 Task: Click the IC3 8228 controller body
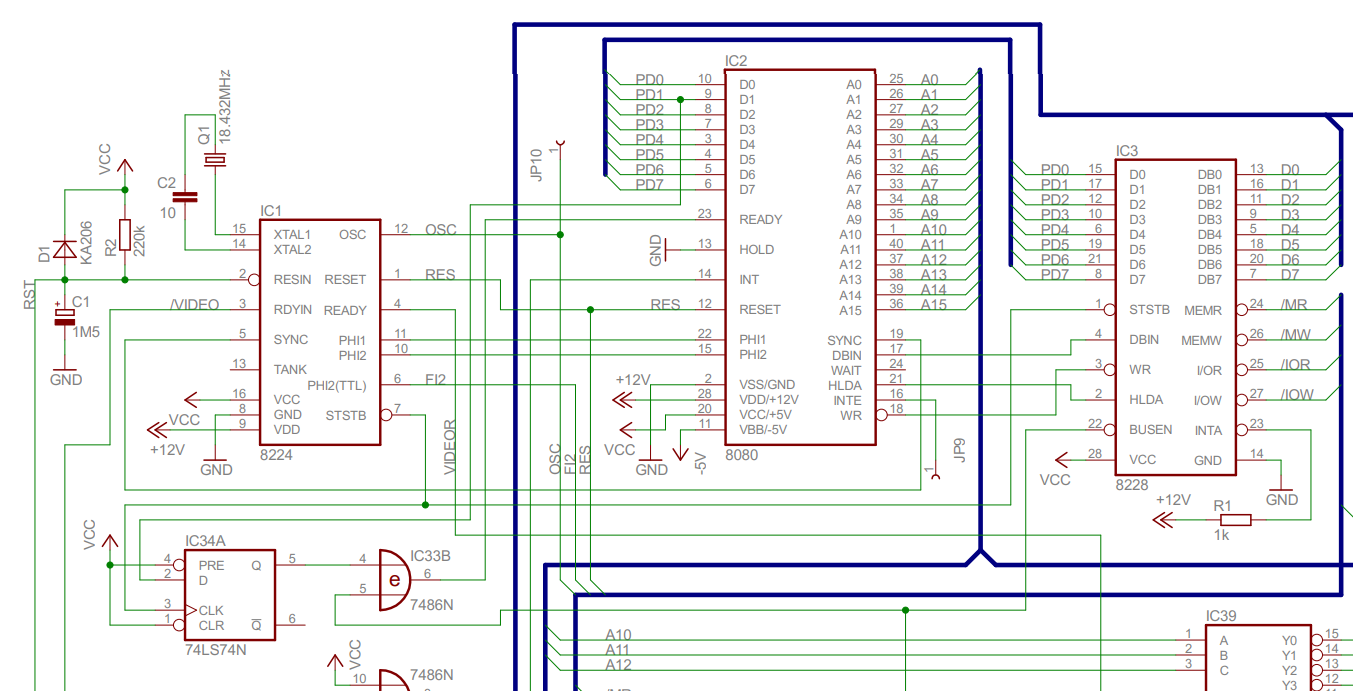point(1175,317)
